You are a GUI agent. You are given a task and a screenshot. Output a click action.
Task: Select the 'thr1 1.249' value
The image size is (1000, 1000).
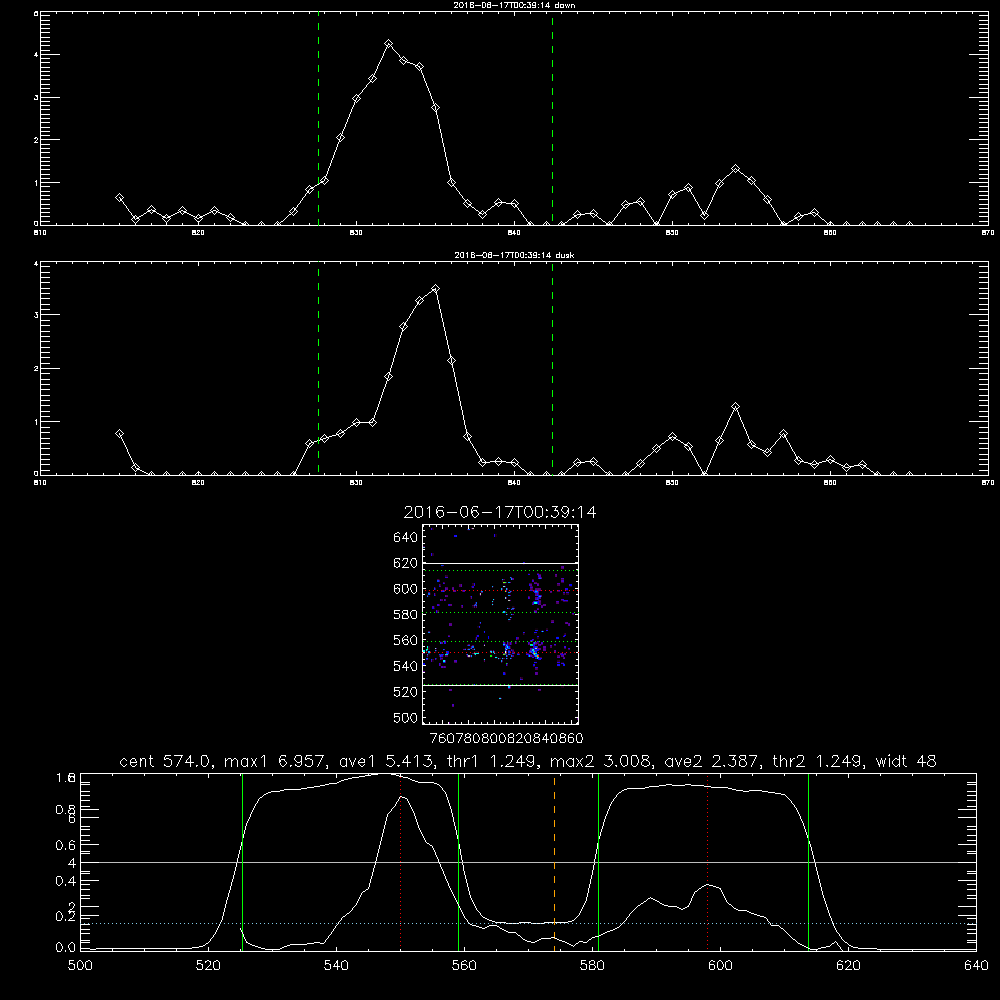tap(491, 761)
